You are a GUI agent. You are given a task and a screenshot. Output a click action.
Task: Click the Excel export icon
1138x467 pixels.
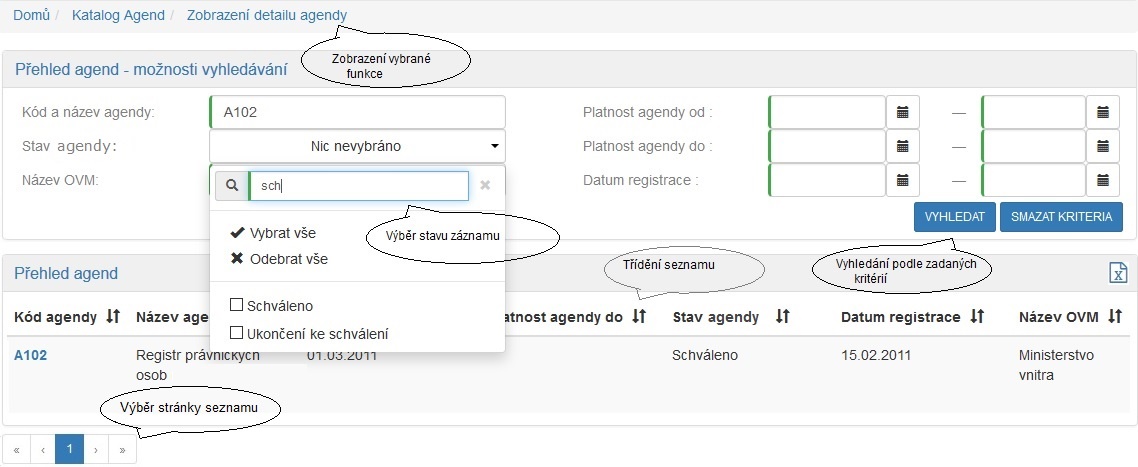click(x=1118, y=274)
